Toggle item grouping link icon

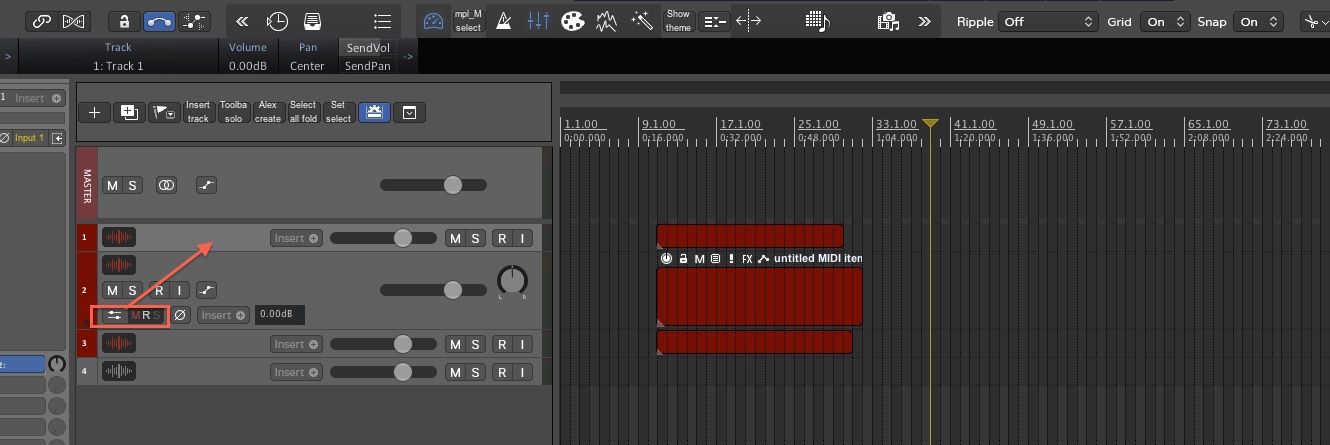click(x=39, y=21)
